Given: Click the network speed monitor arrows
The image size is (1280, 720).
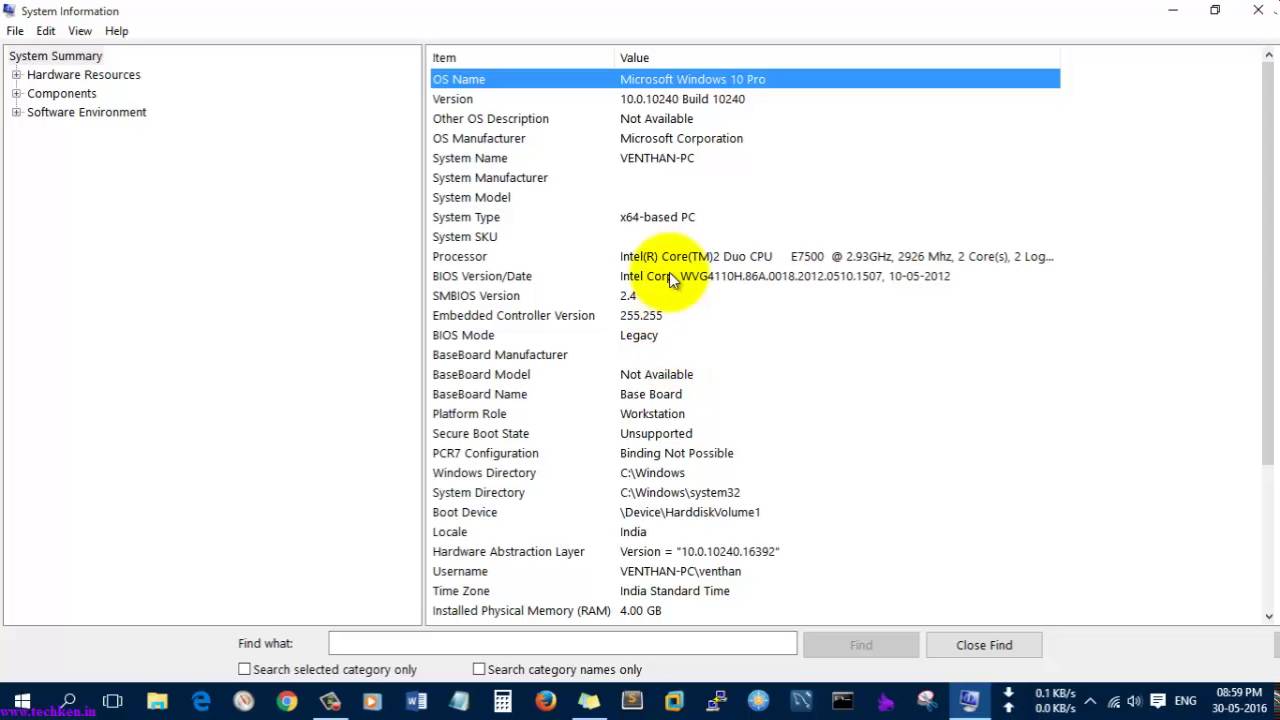Looking at the screenshot, I should tap(1008, 701).
